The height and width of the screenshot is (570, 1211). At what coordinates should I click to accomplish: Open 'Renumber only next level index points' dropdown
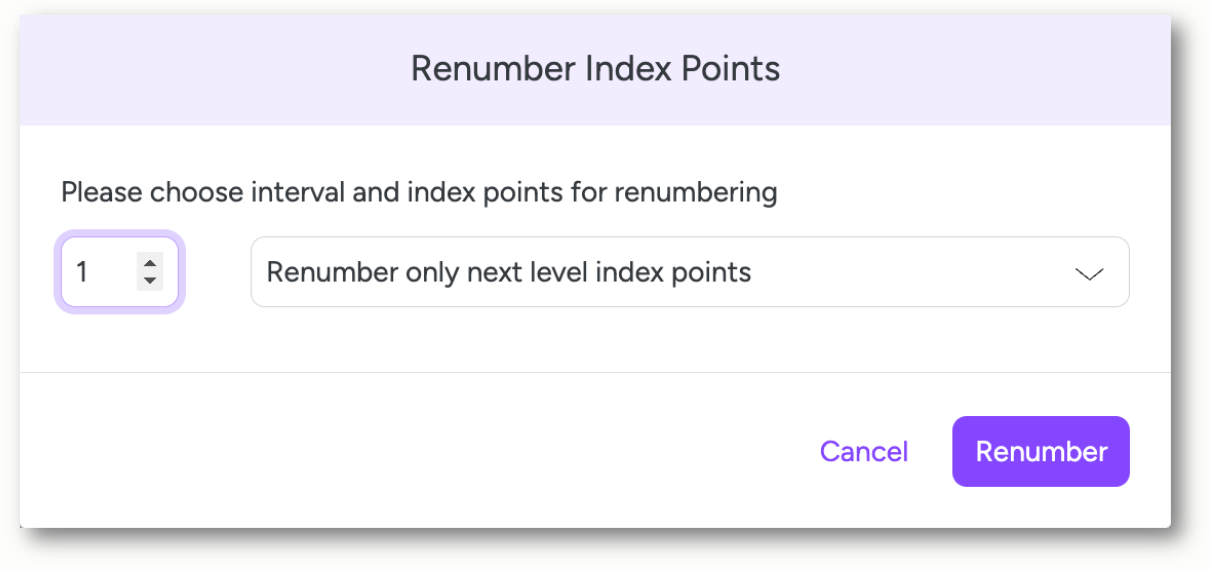point(690,272)
